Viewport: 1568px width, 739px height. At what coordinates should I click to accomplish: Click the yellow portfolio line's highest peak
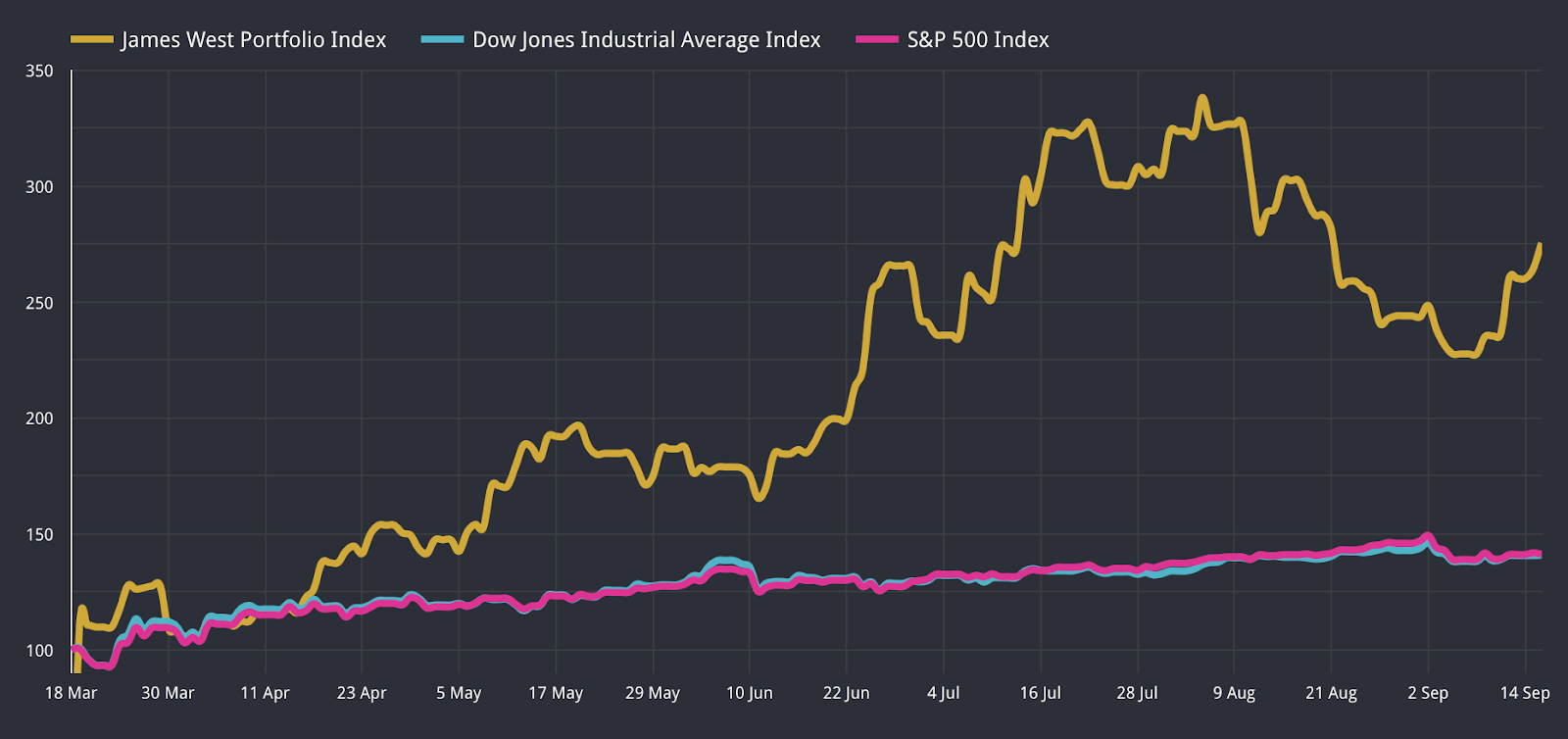point(1202,98)
